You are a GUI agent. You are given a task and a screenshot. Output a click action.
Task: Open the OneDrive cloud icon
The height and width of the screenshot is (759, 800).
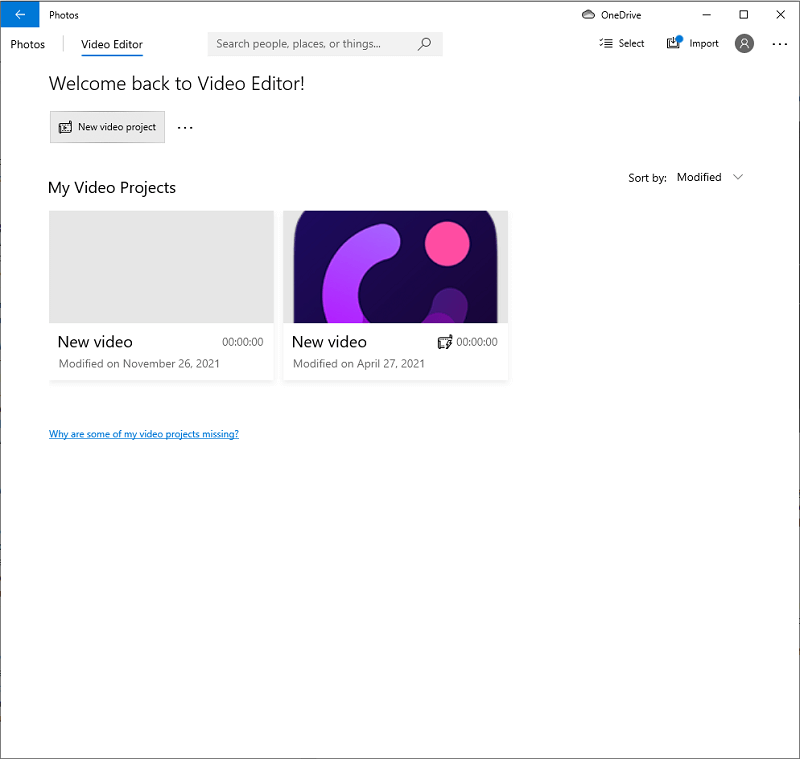588,15
